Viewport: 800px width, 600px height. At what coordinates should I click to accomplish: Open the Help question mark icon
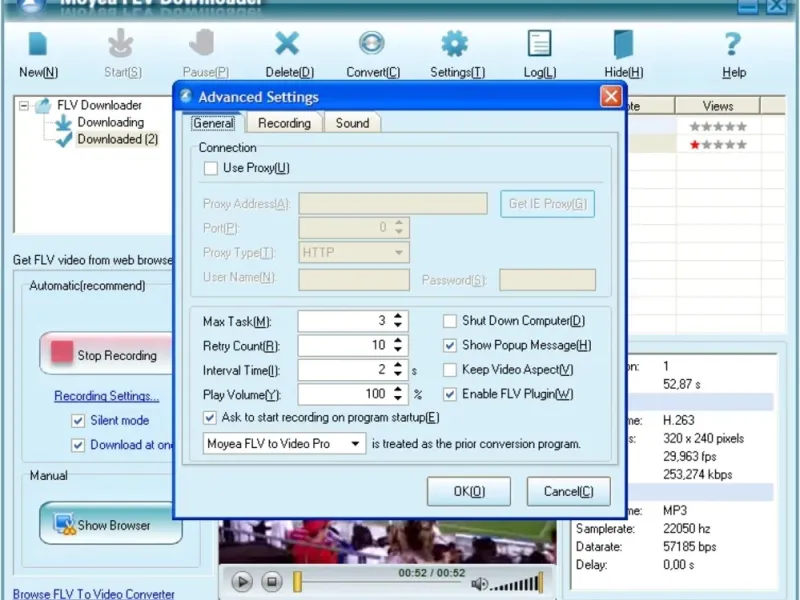click(x=733, y=44)
